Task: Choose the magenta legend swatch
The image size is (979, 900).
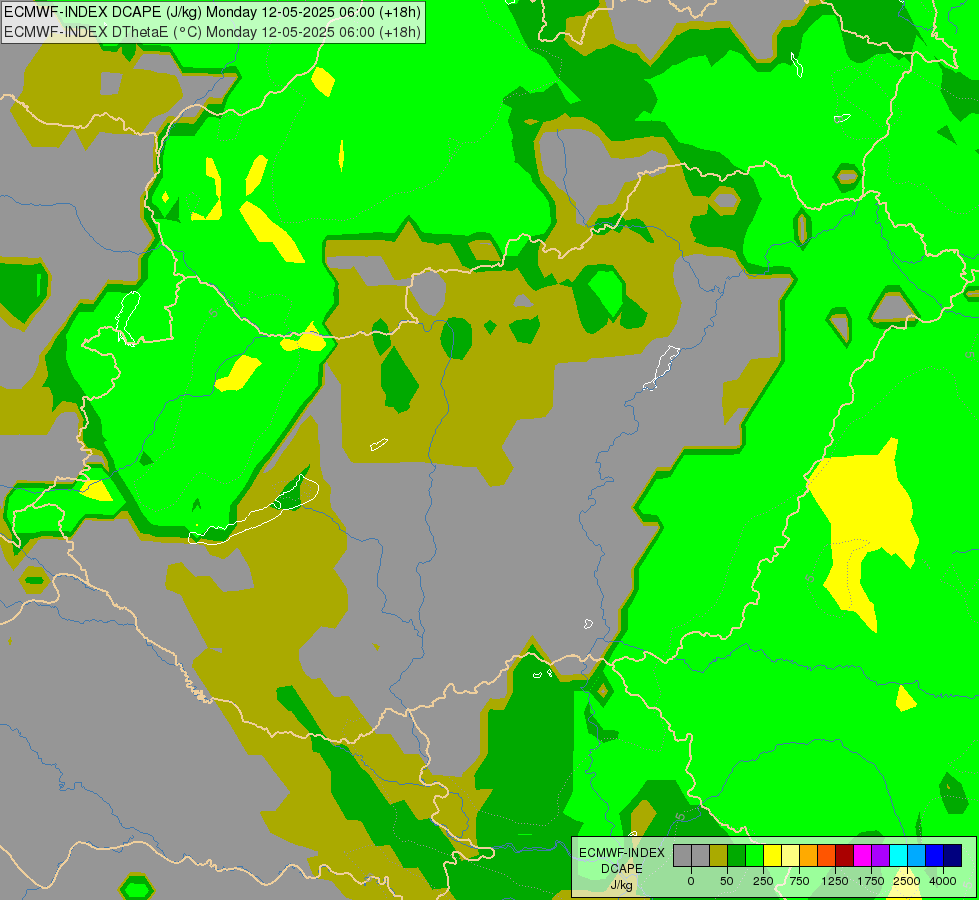Action: [862, 855]
